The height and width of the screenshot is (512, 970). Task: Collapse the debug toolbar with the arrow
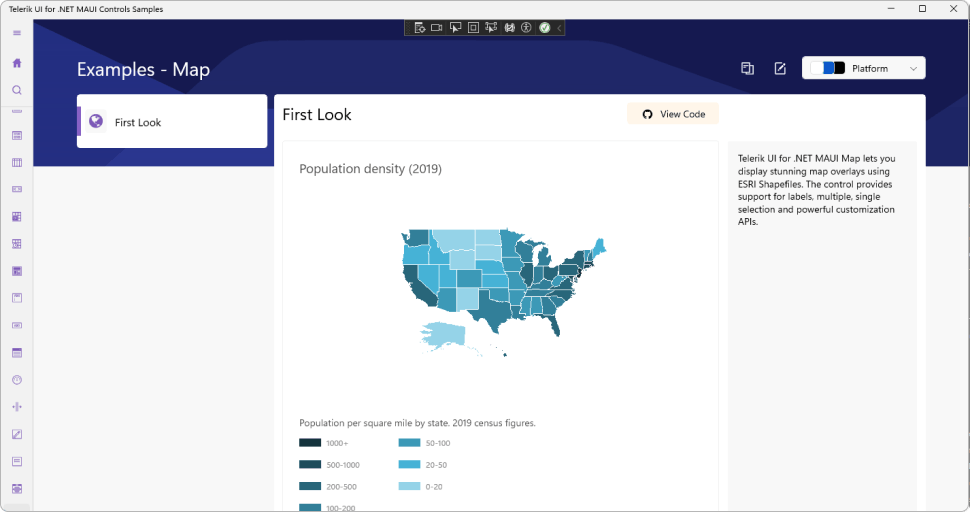point(559,28)
